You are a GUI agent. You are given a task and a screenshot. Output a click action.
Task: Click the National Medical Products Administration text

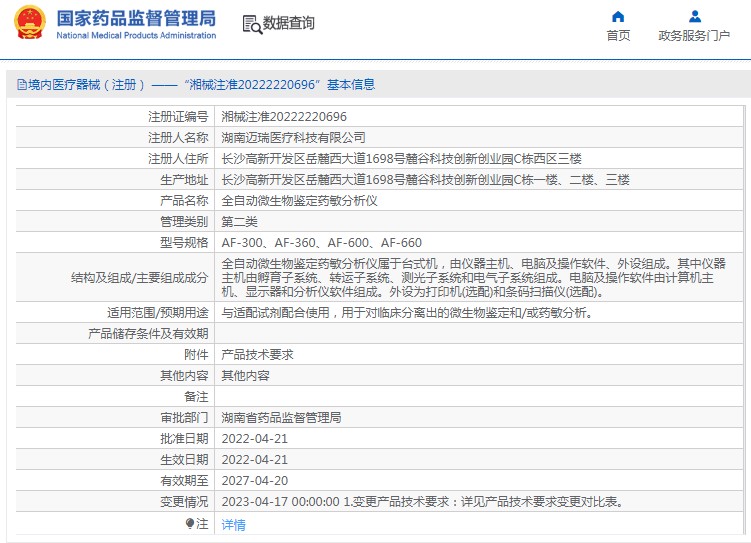coord(136,35)
